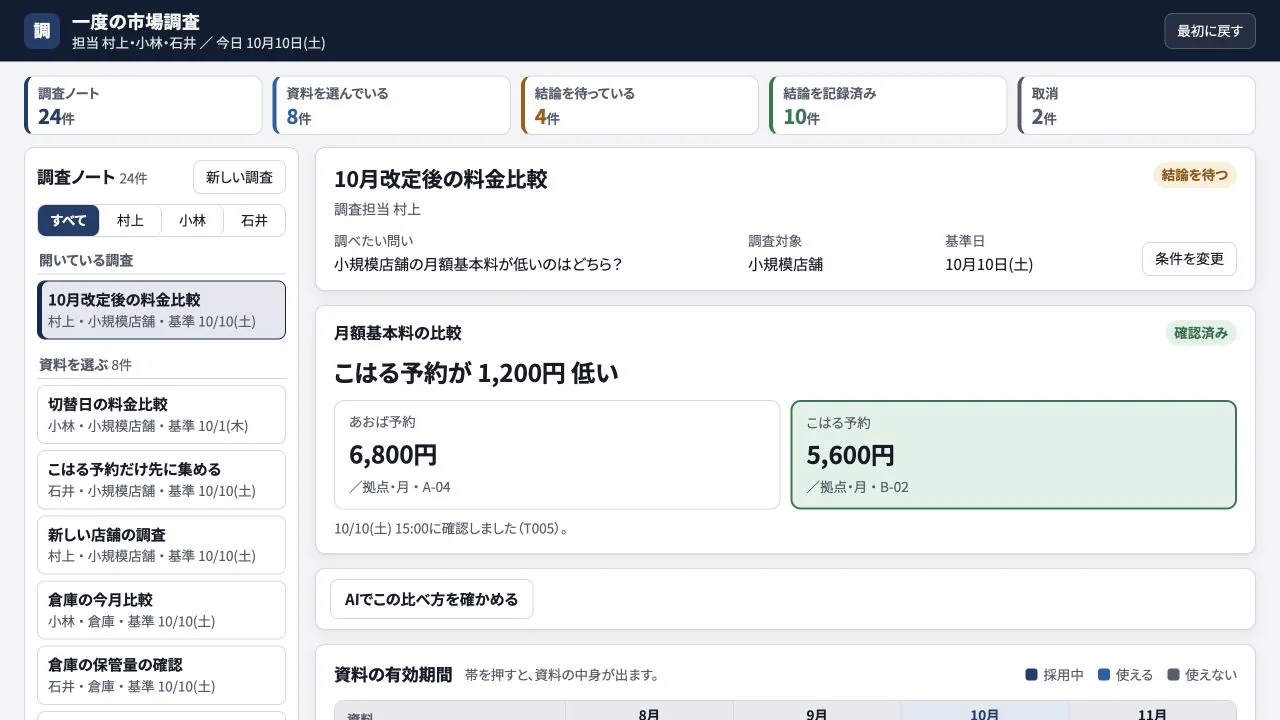This screenshot has height=720, width=1280.
Task: Click the 使える legend color swatch
Action: tap(1104, 675)
